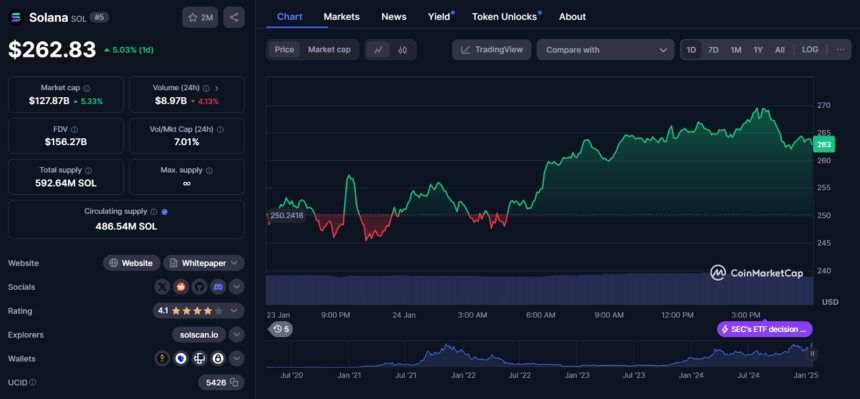This screenshot has height=399, width=860.
Task: Click the Solana logo icon
Action: pos(16,18)
